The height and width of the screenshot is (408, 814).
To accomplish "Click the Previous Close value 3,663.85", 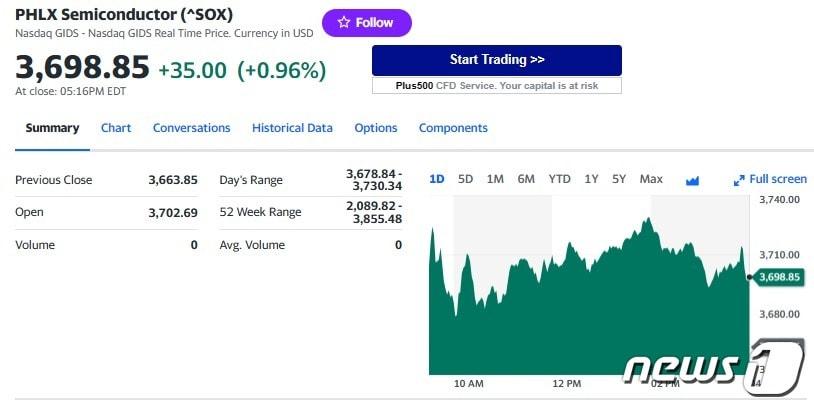I will pos(173,180).
